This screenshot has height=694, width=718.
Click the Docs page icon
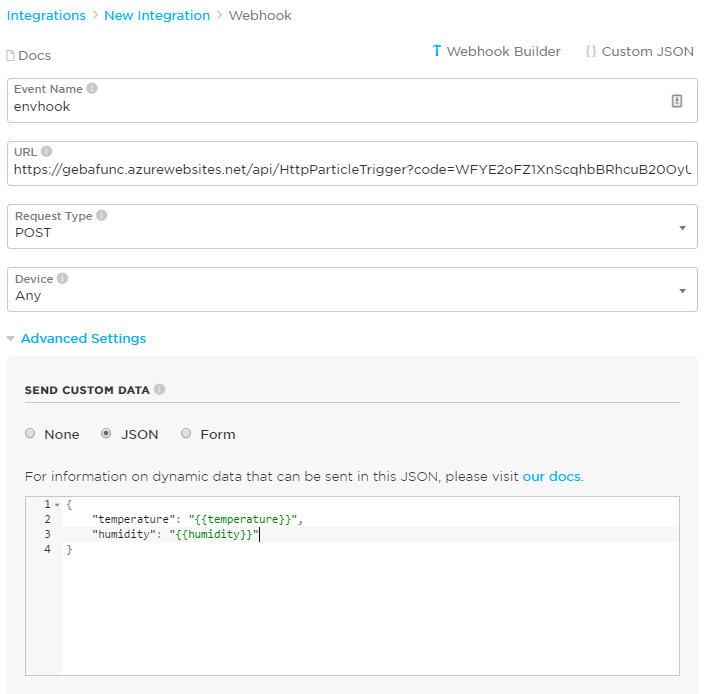11,56
